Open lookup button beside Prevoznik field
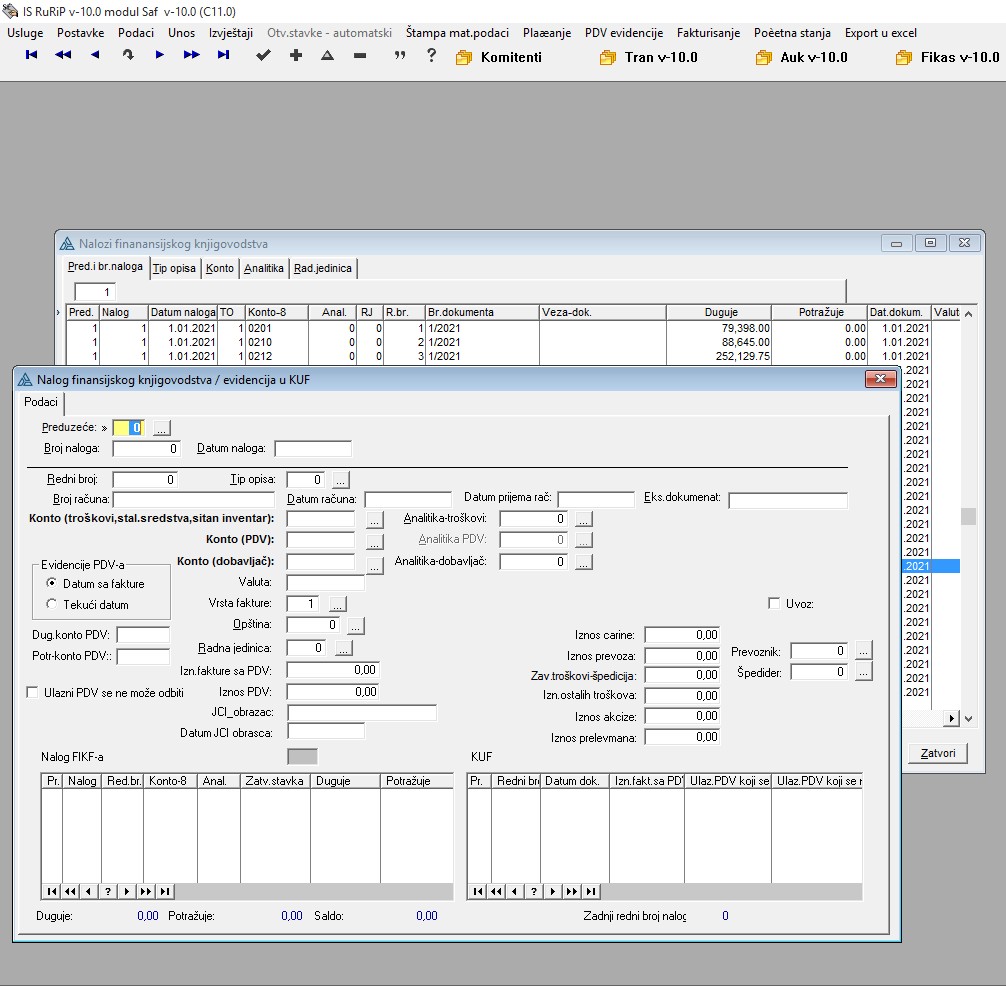 864,650
